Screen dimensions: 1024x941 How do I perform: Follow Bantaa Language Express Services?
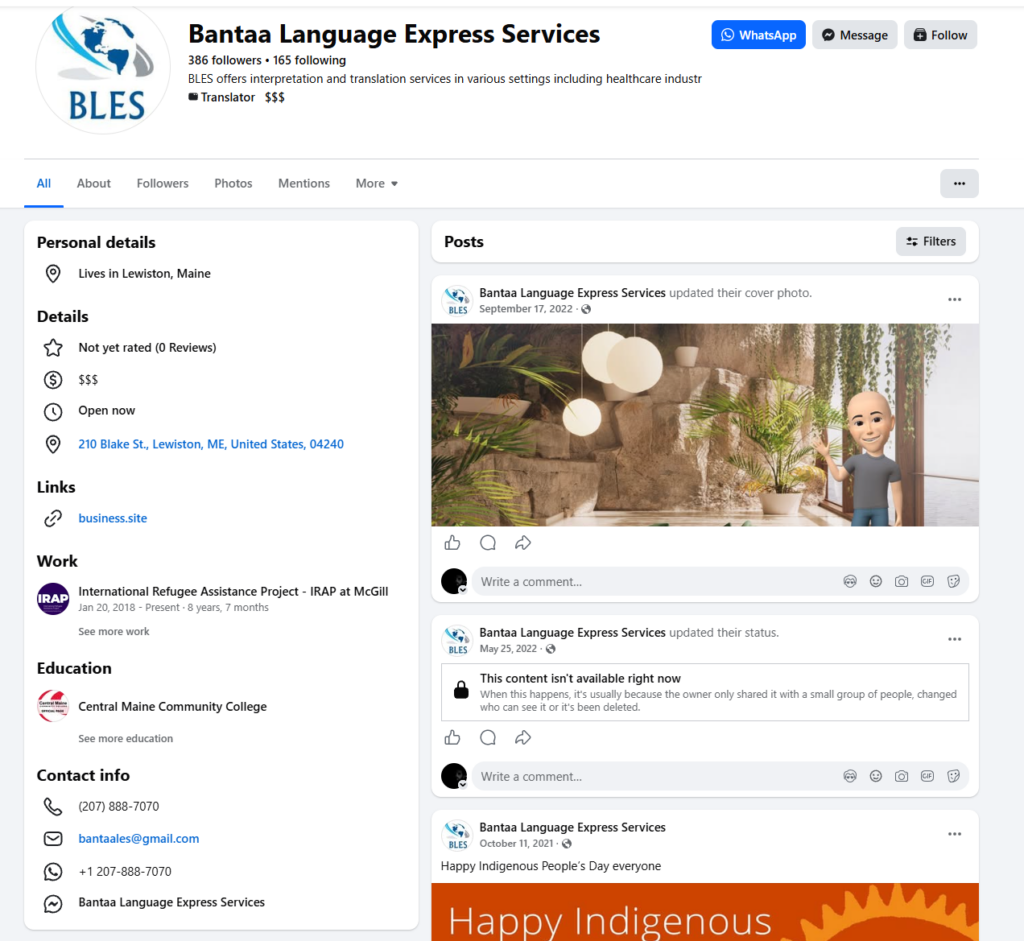[x=940, y=35]
